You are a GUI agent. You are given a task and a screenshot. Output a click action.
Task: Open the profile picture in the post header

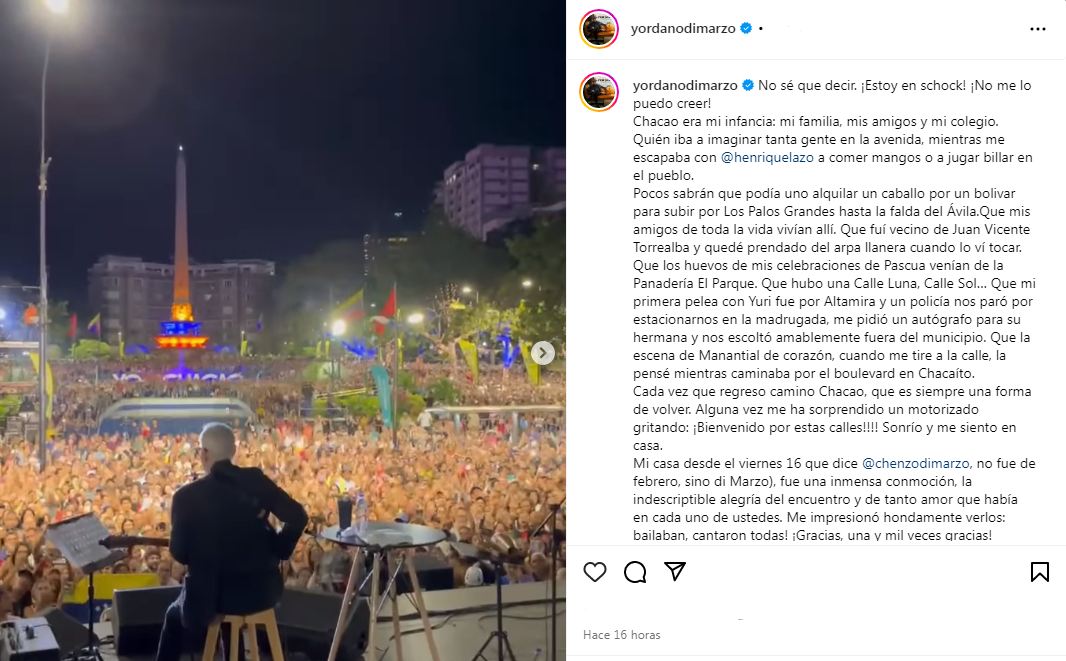[x=599, y=29]
